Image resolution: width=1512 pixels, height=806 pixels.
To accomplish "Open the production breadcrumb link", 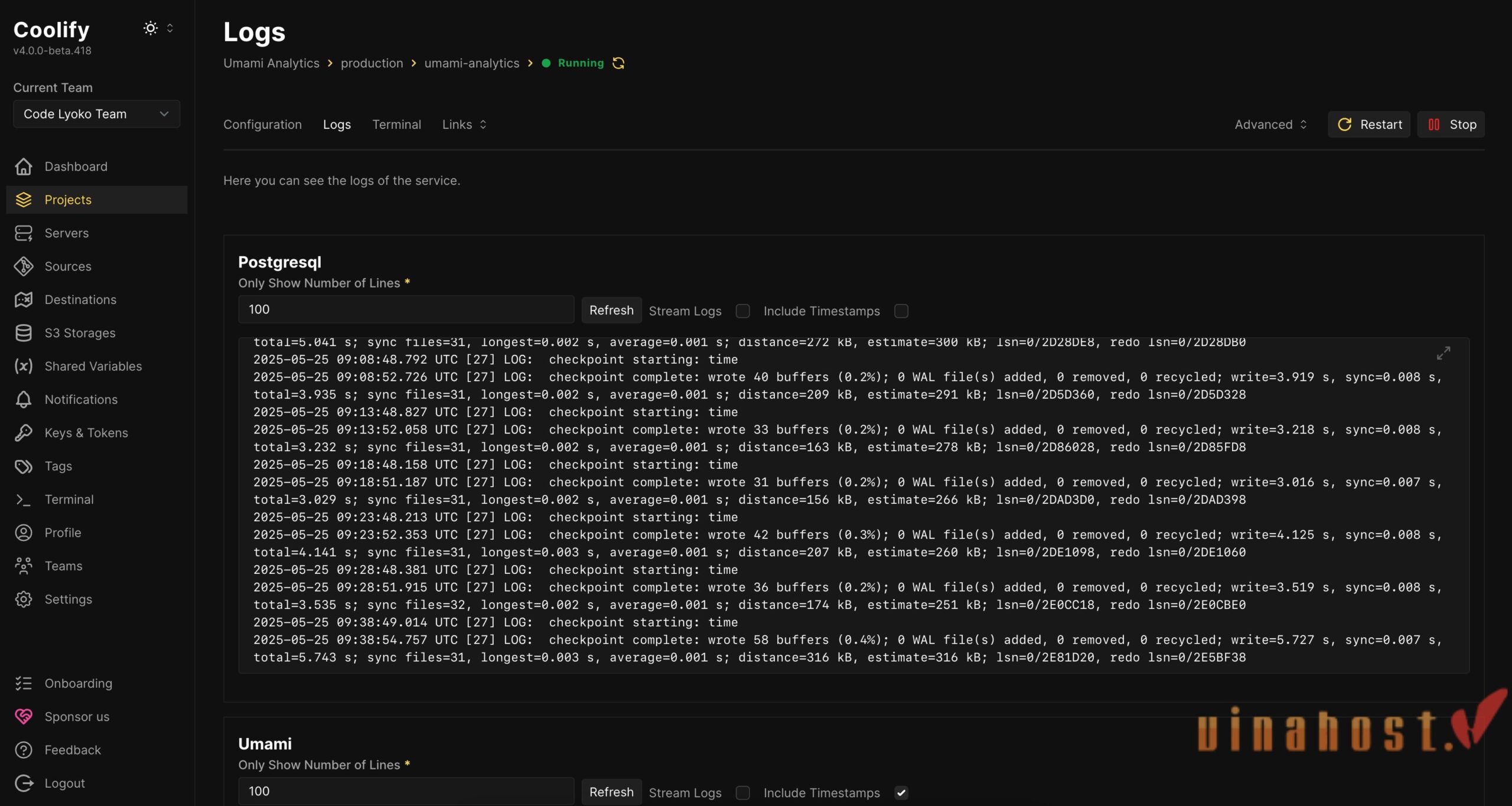I will (372, 63).
